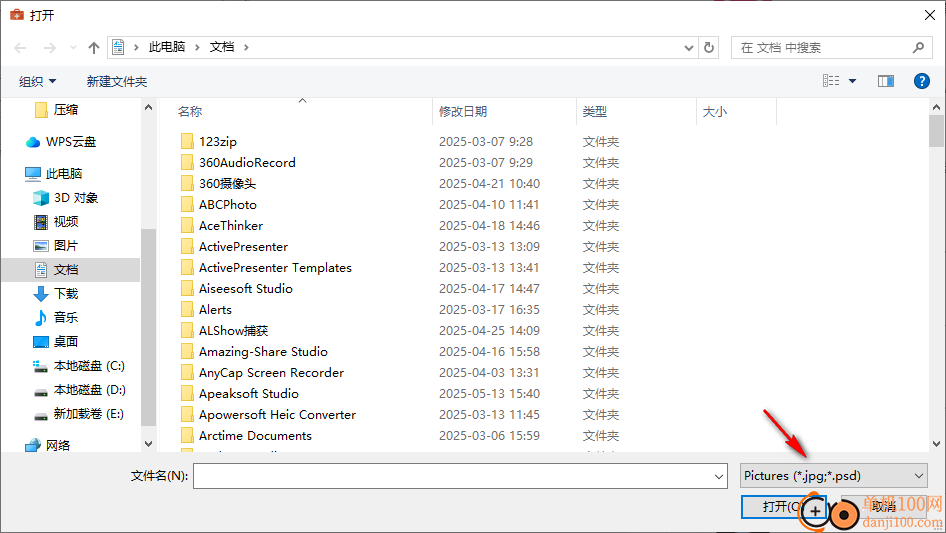The image size is (946, 533).
Task: Select AnyCap Screen Recorder folder
Action: (x=271, y=373)
